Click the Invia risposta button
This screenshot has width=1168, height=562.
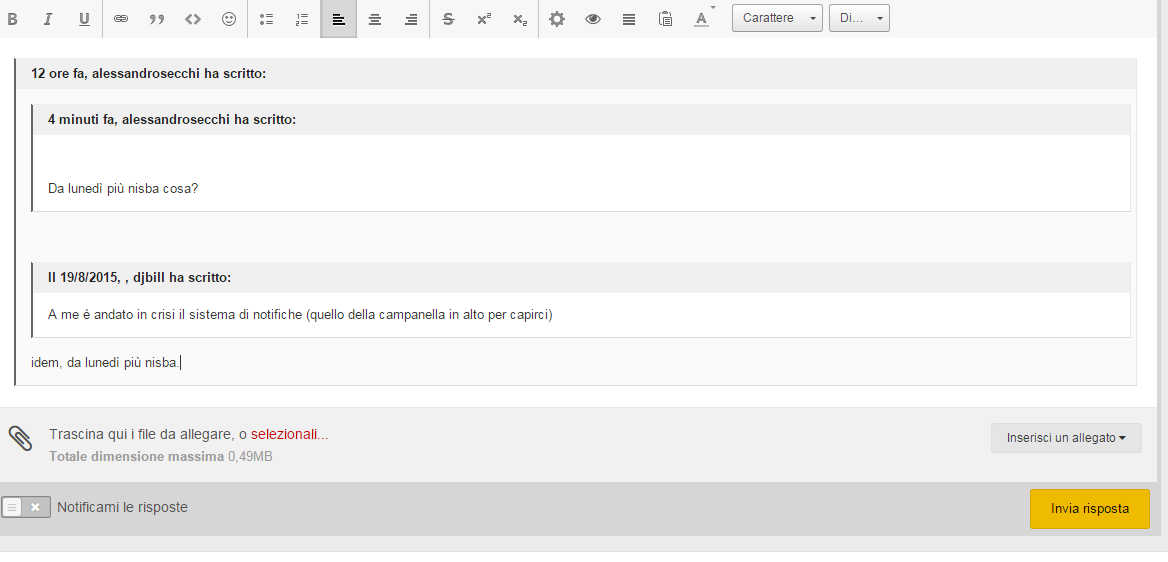pyautogui.click(x=1089, y=509)
